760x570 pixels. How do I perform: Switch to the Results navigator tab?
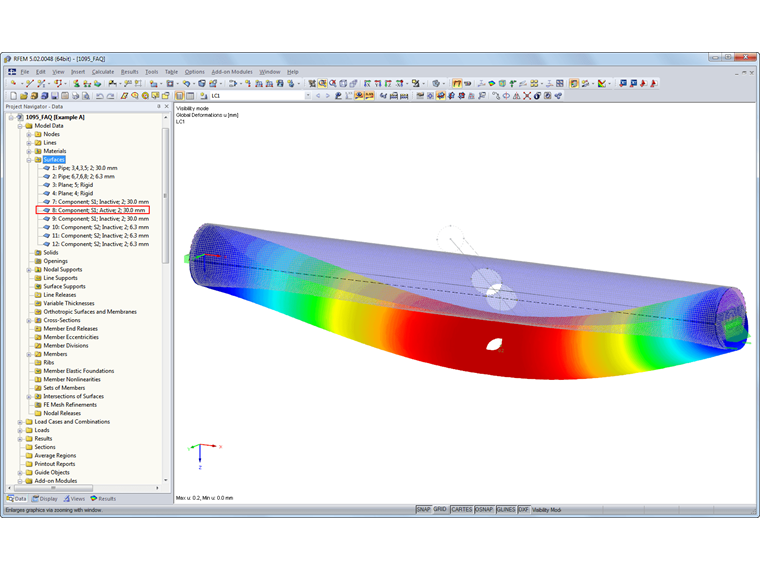103,499
